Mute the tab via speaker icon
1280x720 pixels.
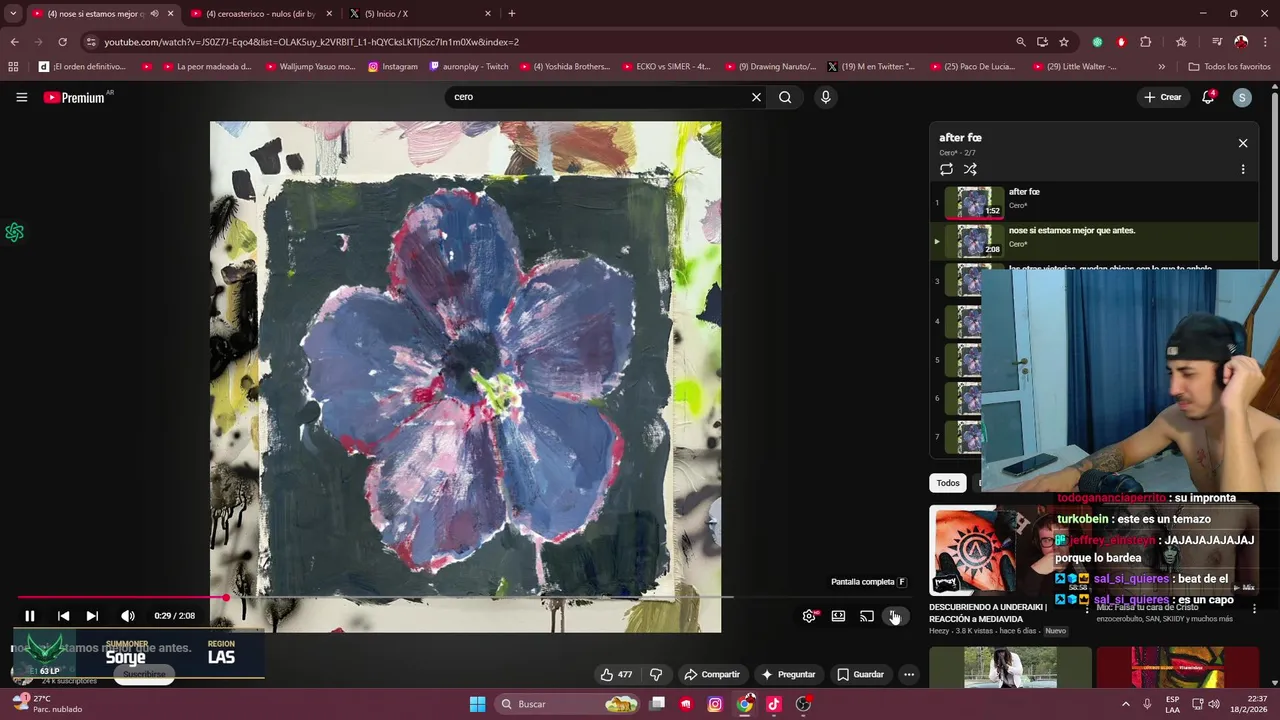tap(154, 14)
